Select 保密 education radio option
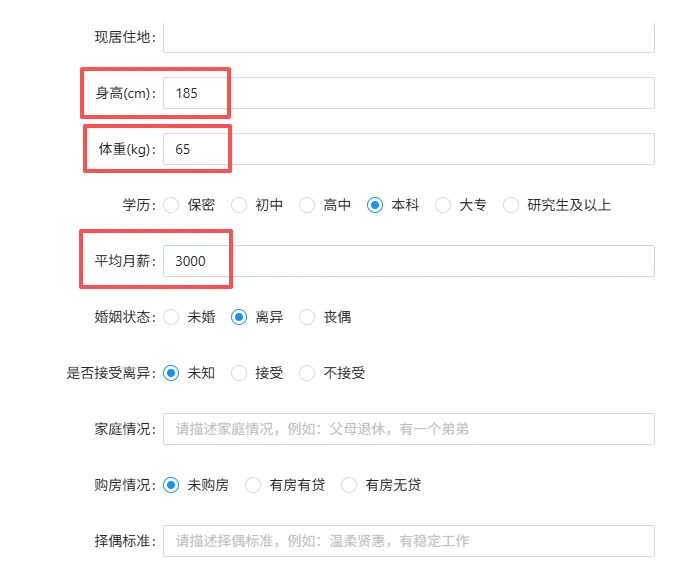Screen dimensions: 697x567 [171, 205]
